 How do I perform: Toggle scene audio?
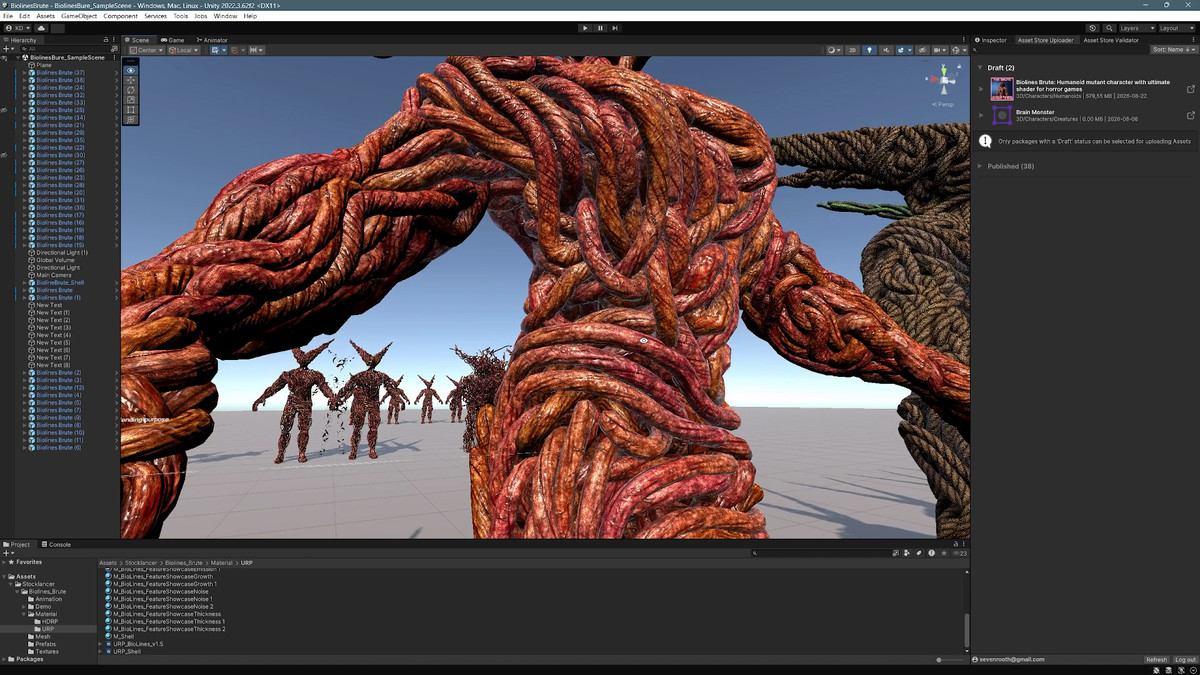(886, 50)
